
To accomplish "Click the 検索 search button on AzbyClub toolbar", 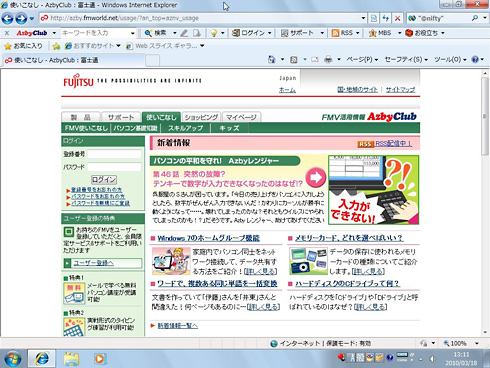I will coord(157,33).
